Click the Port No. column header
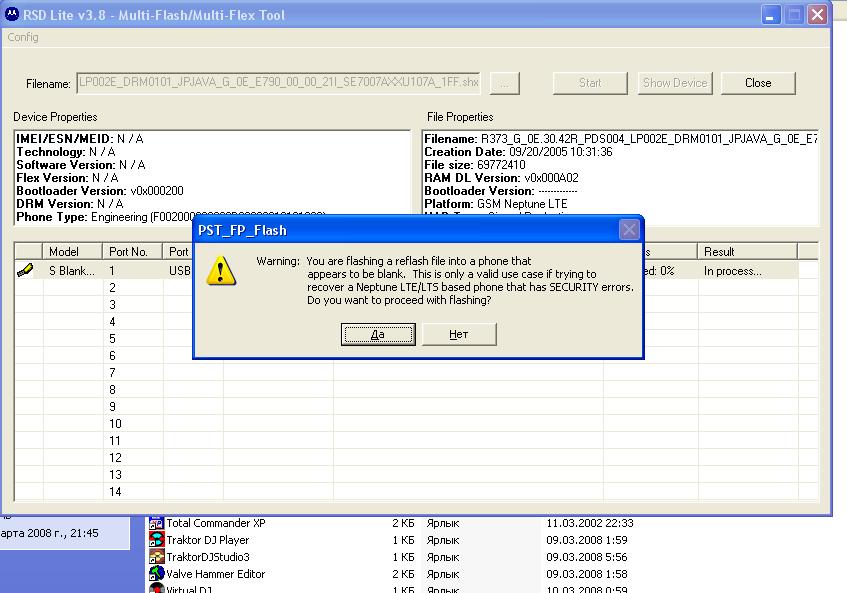 point(132,252)
